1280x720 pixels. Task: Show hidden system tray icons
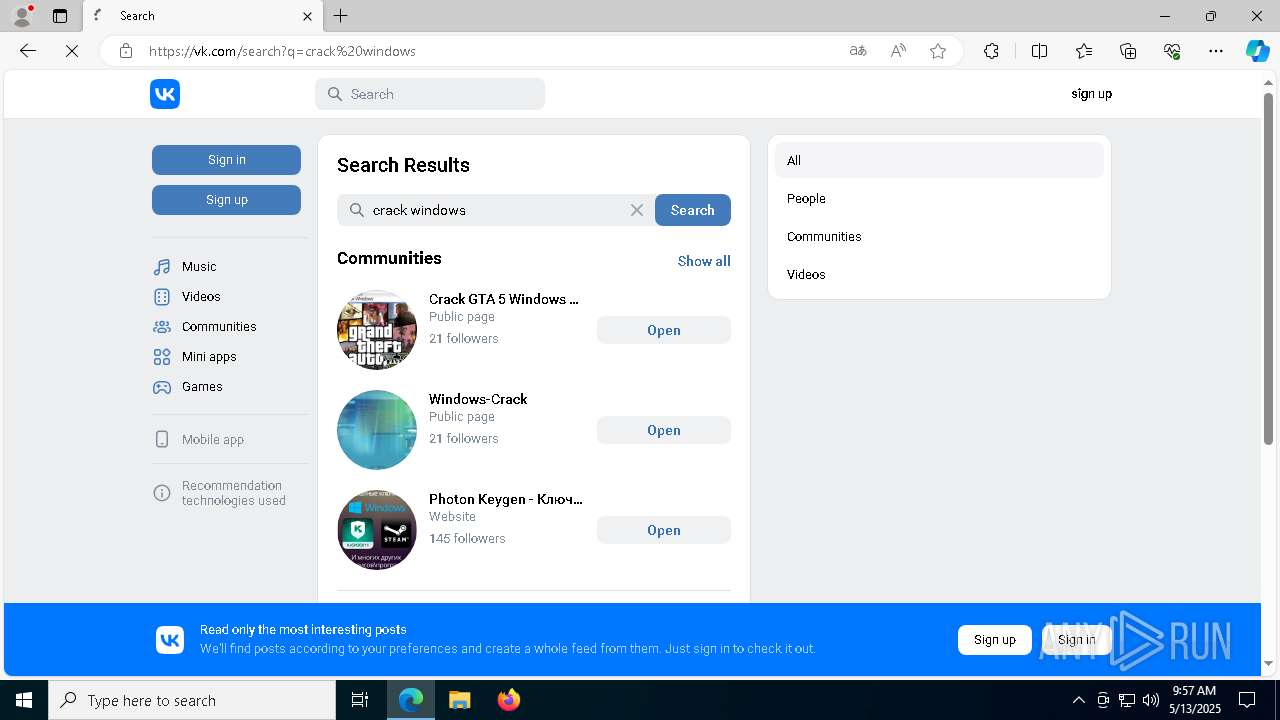pos(1078,700)
